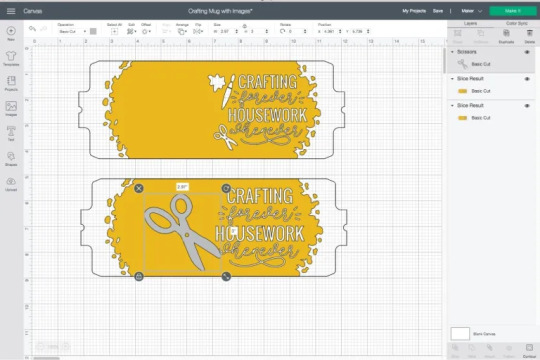This screenshot has width=540, height=360.
Task: Toggle visibility of first Slice Result layer
Action: click(x=527, y=79)
